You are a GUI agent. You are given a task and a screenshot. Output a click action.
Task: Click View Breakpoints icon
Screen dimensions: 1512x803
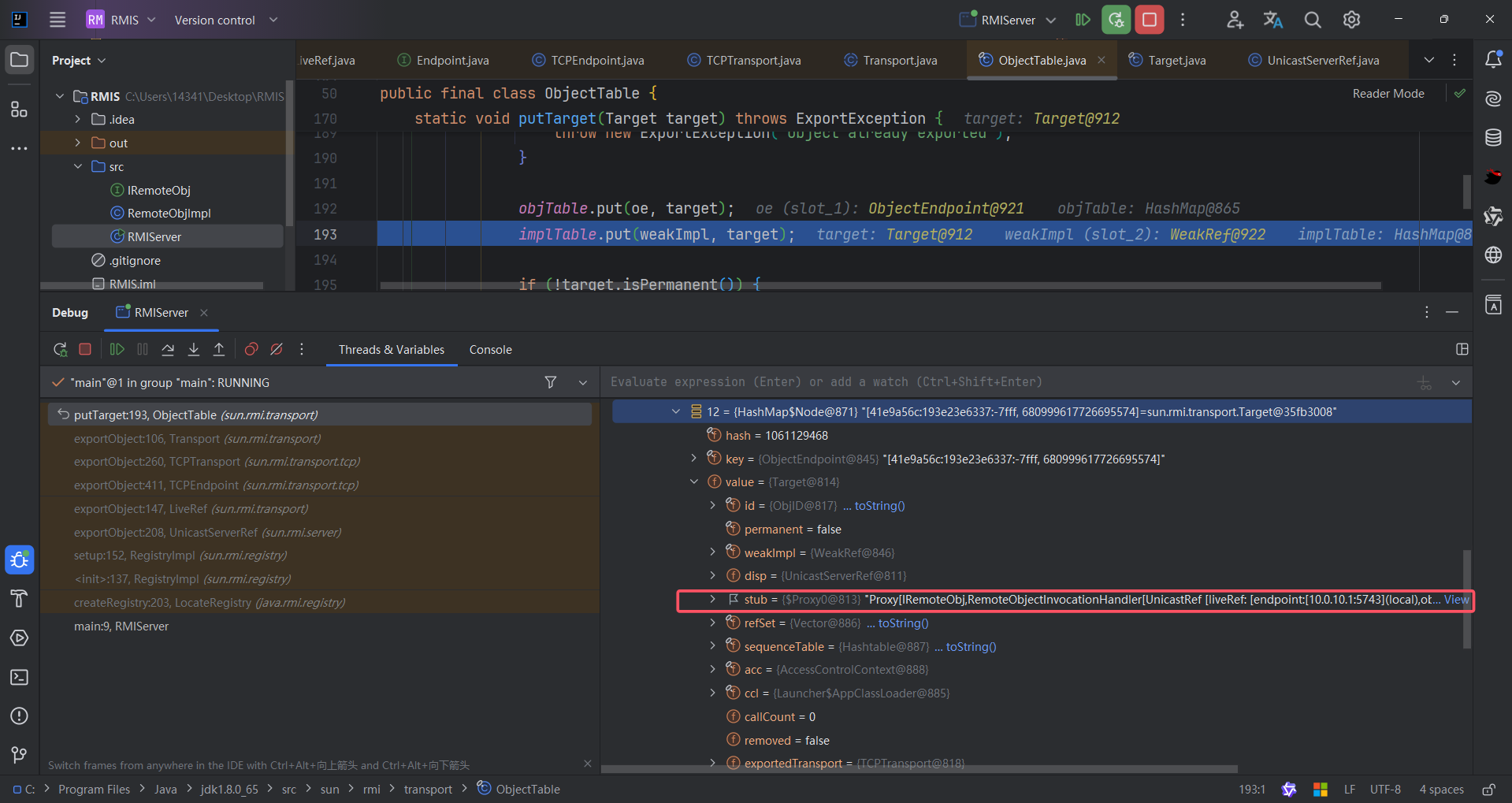pos(251,349)
